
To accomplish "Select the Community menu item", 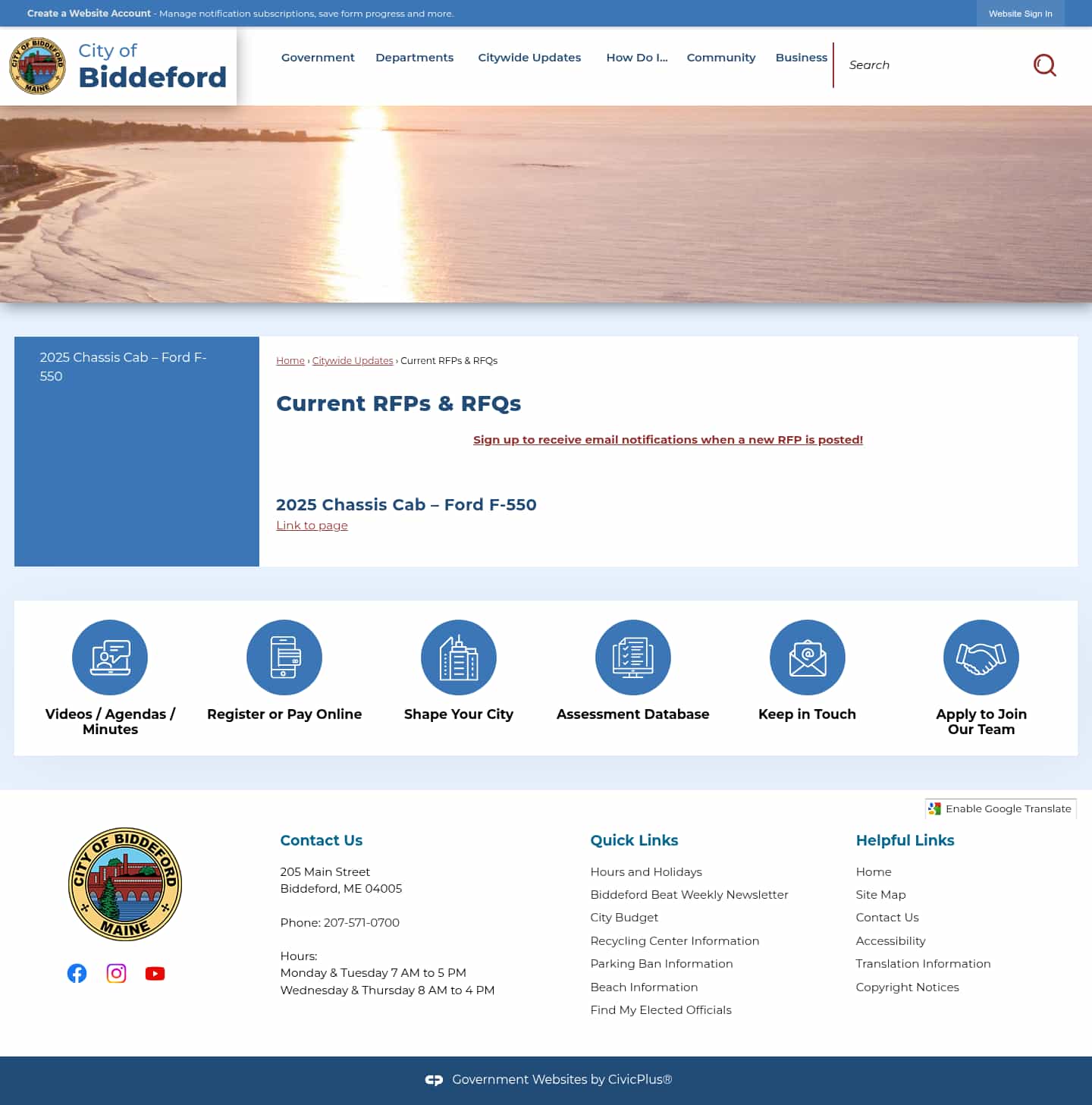I will tap(720, 57).
